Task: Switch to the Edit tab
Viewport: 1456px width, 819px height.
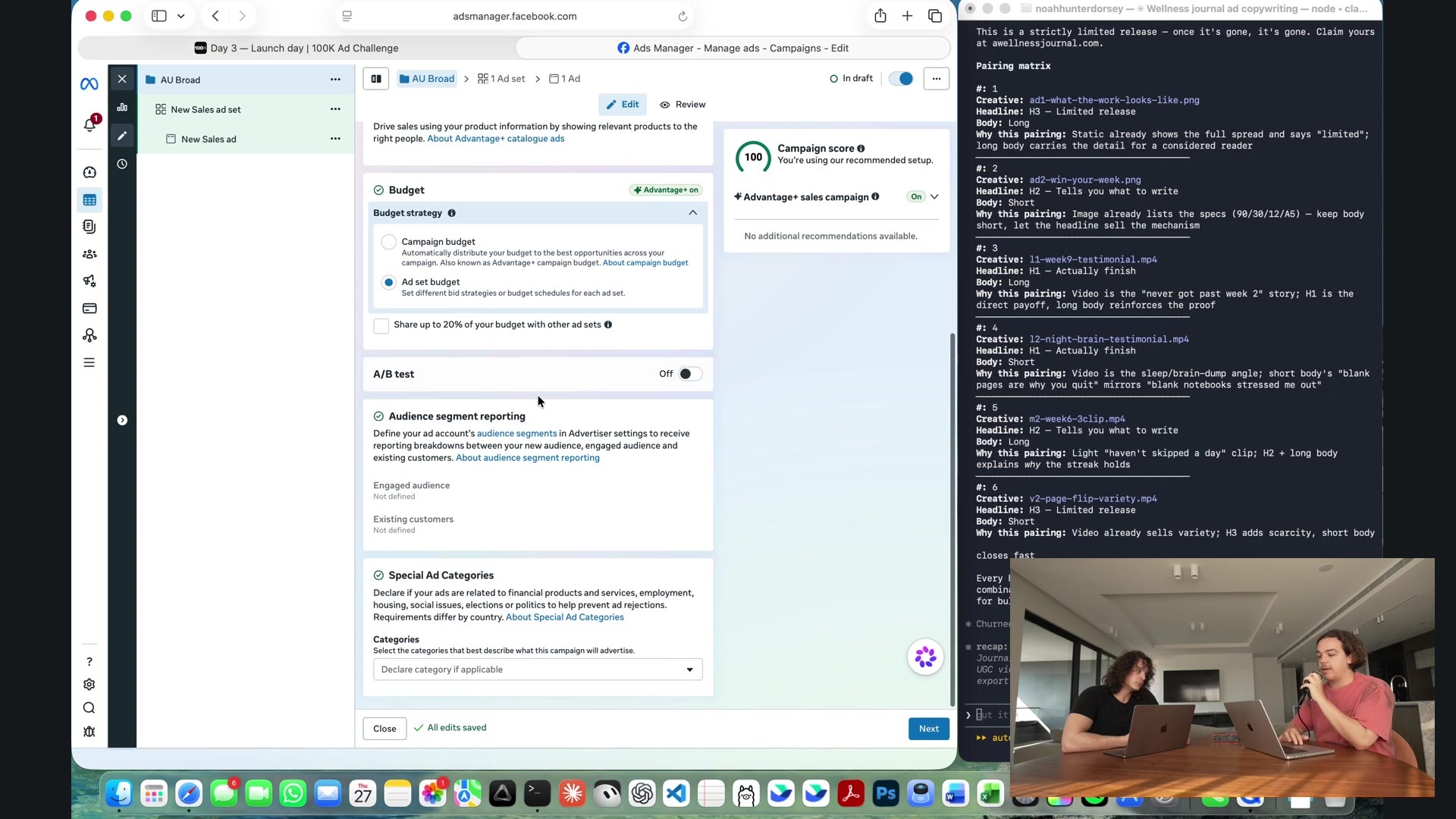Action: click(623, 105)
